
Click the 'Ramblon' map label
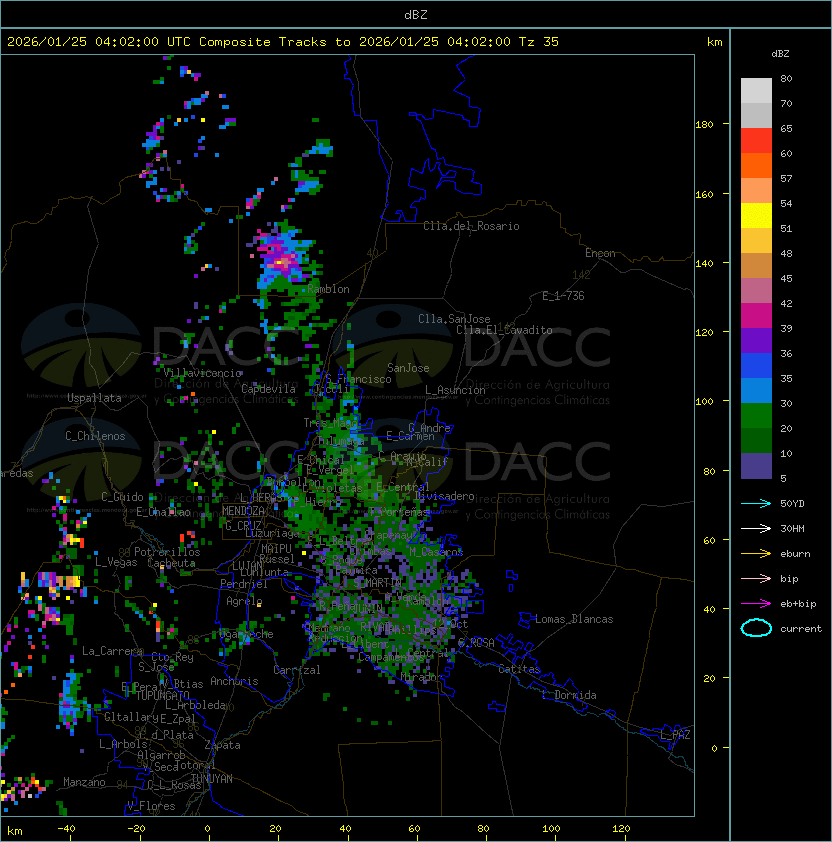328,289
